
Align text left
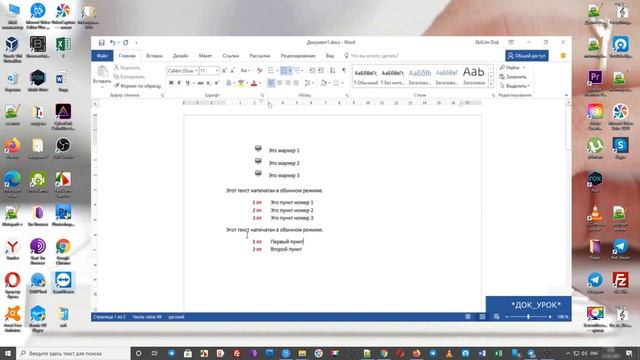point(271,83)
